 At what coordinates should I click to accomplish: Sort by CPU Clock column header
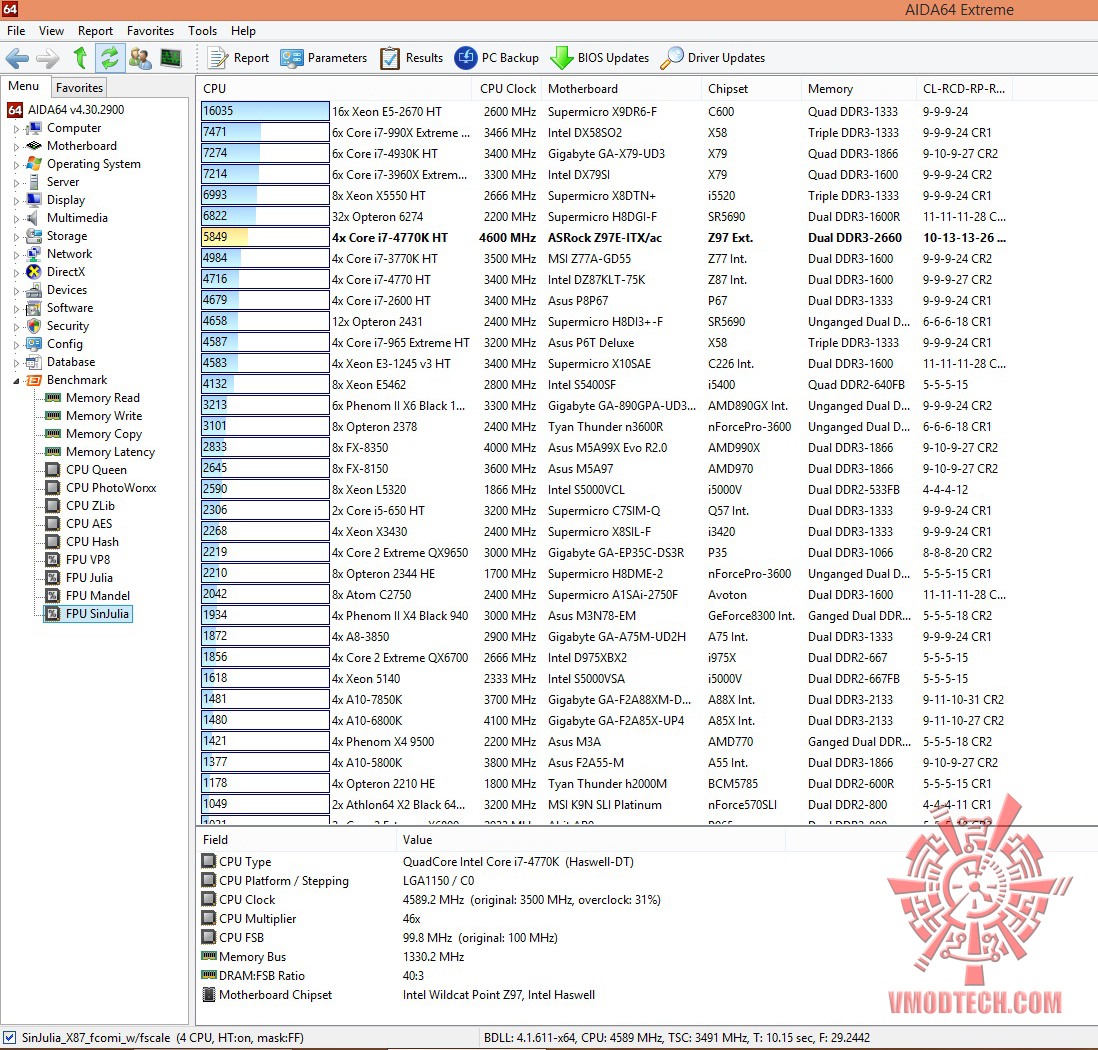pos(508,89)
